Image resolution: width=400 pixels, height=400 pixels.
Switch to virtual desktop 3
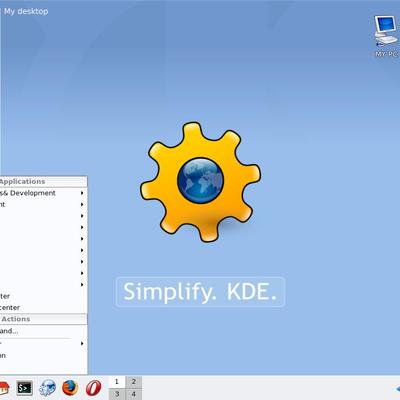117,394
